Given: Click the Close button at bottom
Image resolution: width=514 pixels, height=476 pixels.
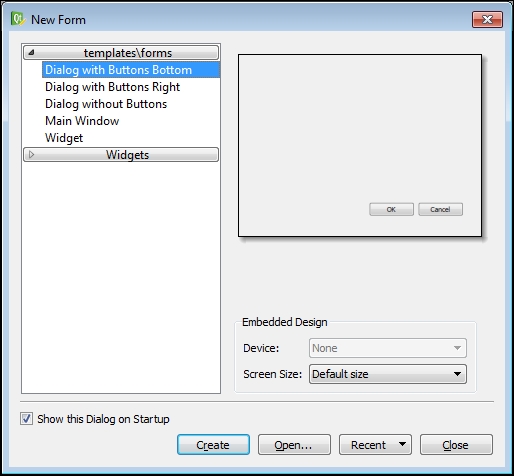Looking at the screenshot, I should [456, 445].
